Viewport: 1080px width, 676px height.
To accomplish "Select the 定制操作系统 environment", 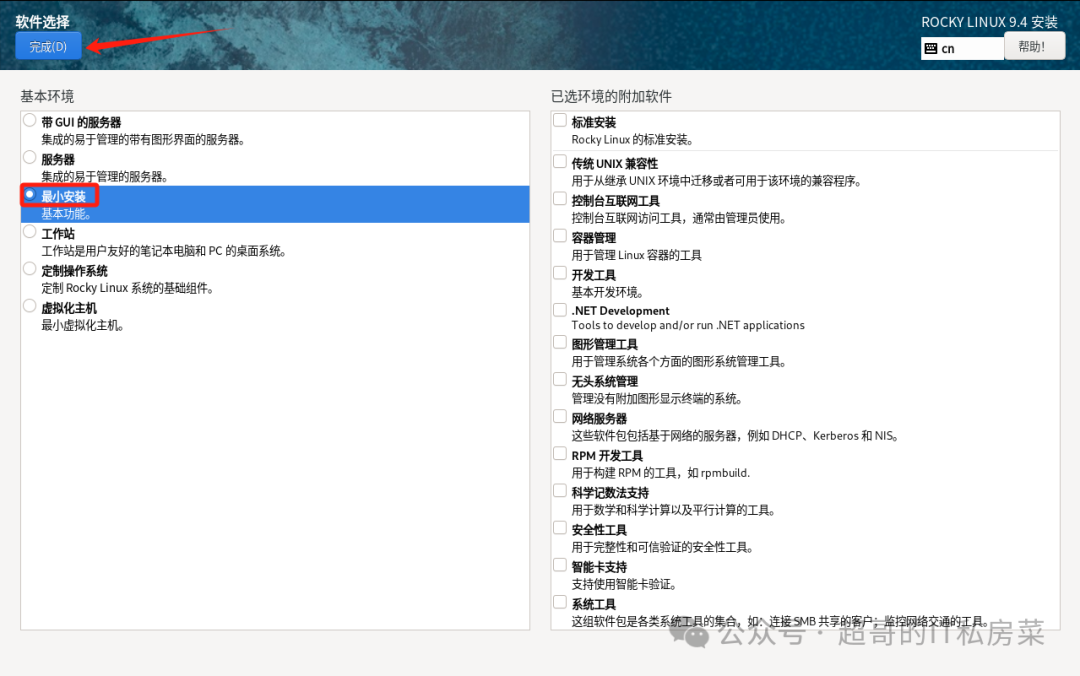I will pos(30,270).
